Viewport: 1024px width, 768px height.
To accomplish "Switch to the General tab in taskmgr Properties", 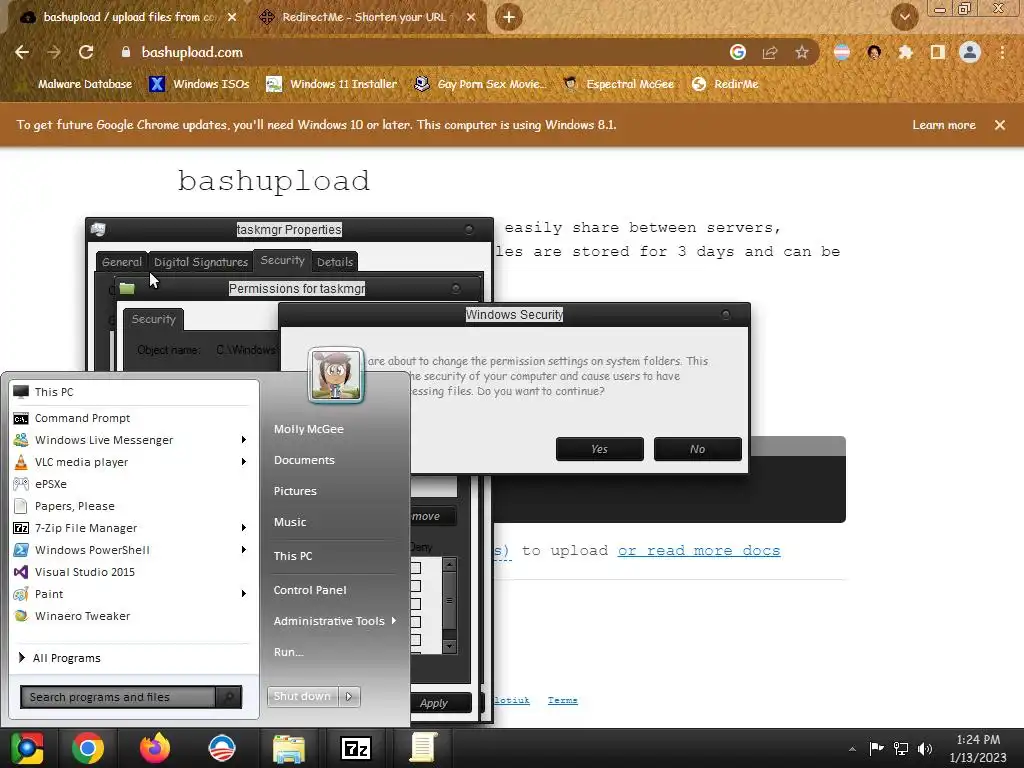I will tap(121, 262).
